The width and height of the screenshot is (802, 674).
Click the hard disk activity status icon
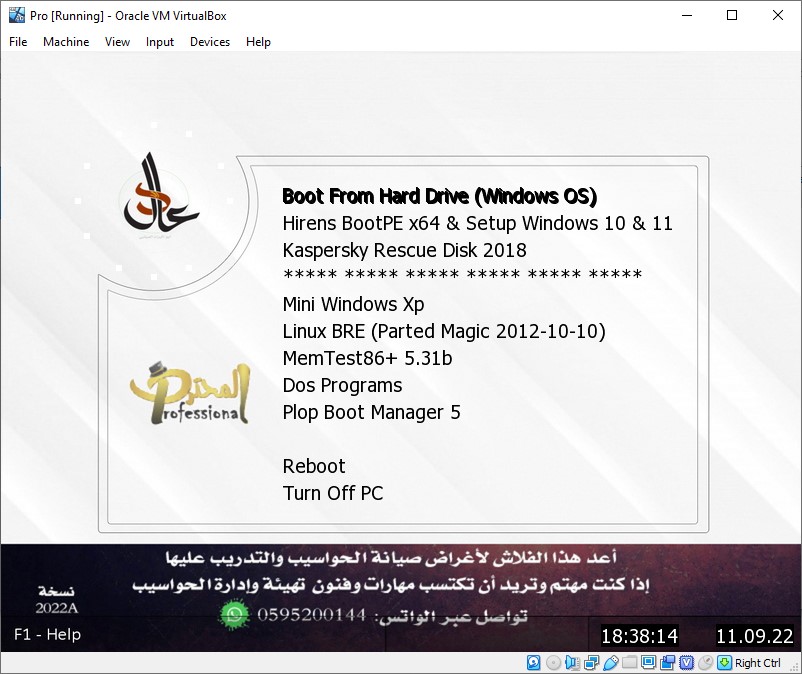(533, 663)
